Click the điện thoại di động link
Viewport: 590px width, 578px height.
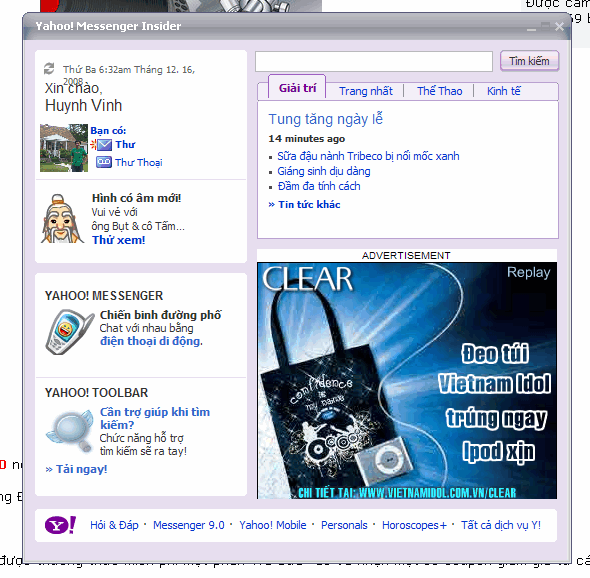point(151,341)
